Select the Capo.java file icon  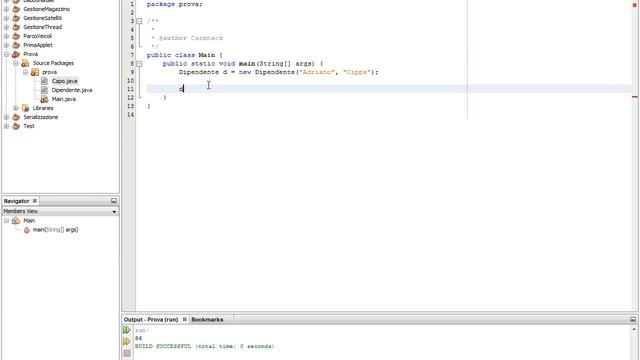coord(44,81)
